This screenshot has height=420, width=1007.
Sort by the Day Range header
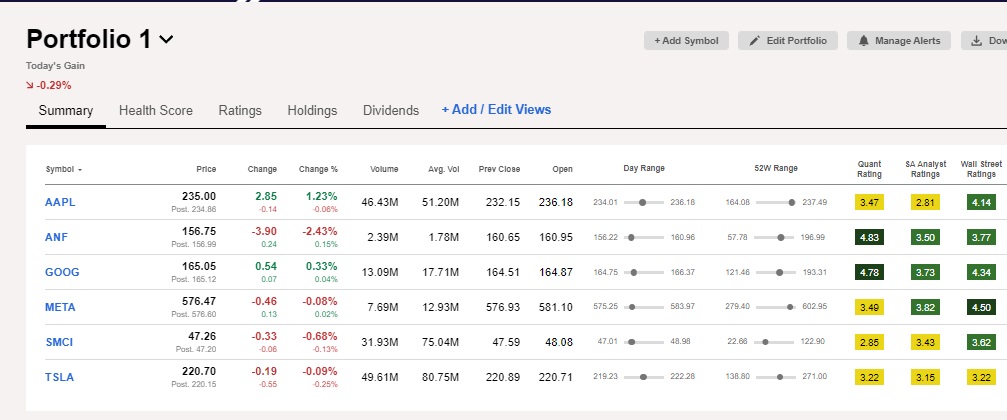point(644,168)
